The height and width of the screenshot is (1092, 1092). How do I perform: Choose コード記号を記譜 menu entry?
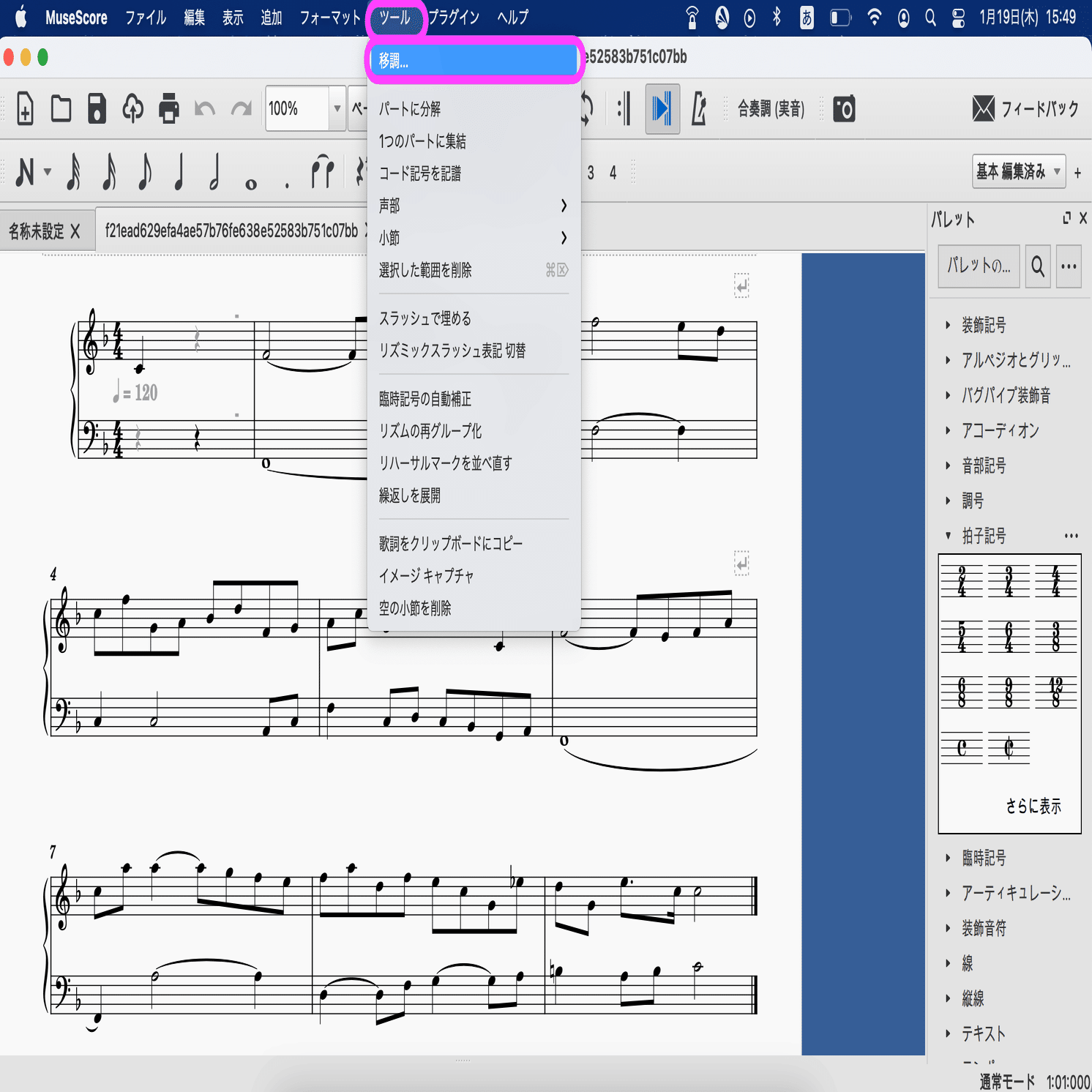pos(474,173)
